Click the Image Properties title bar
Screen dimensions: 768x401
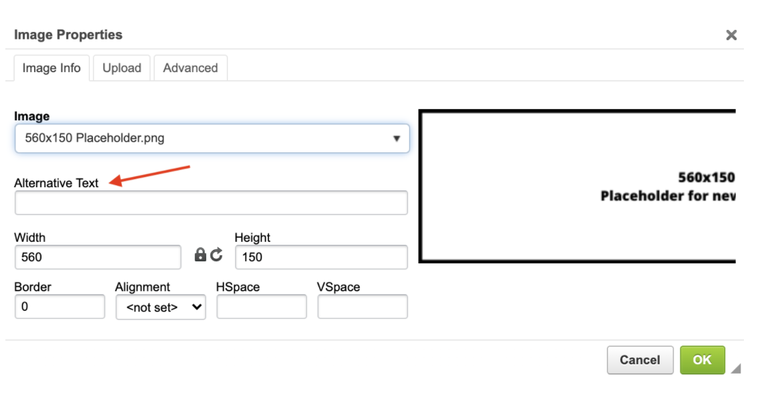300,35
